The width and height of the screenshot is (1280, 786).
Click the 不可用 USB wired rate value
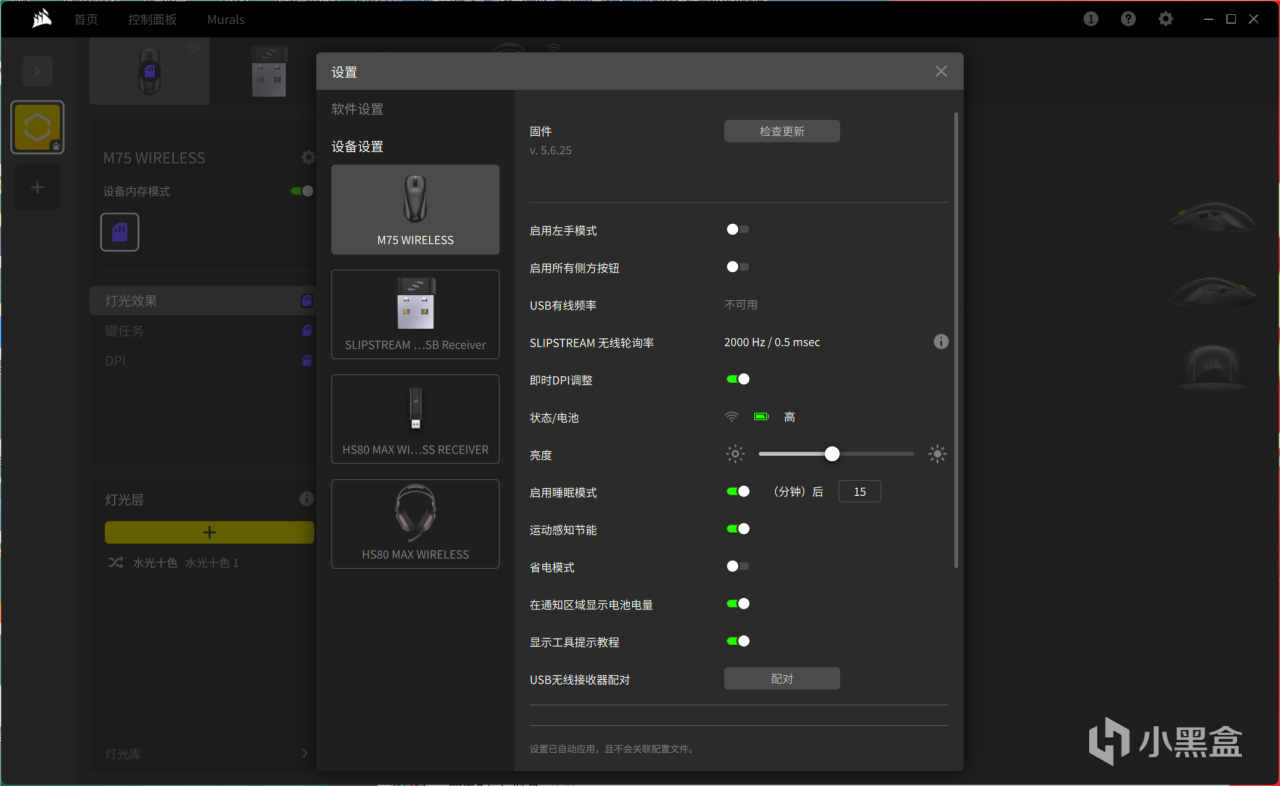pyautogui.click(x=741, y=305)
